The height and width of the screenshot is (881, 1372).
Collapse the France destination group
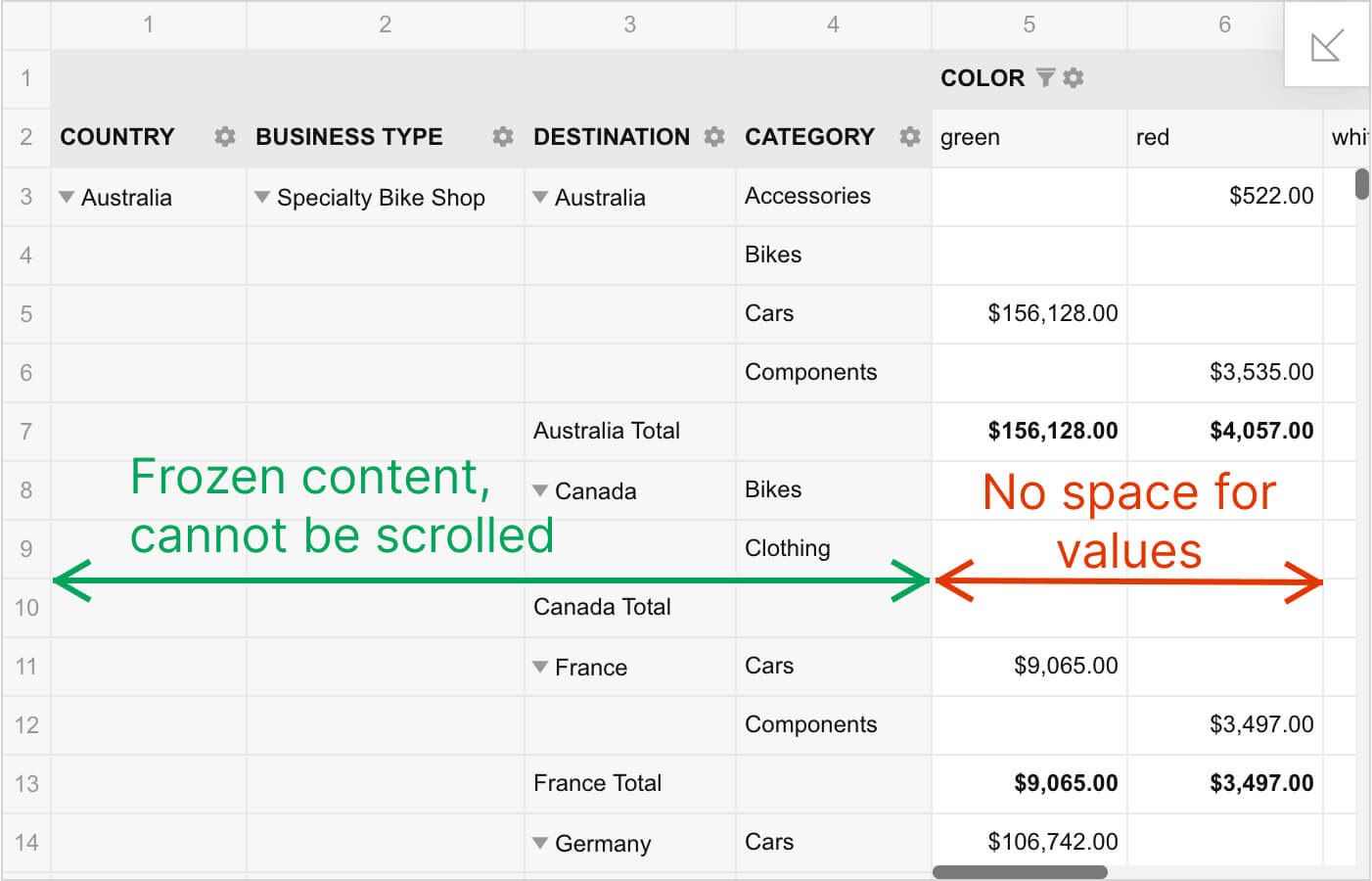click(x=540, y=667)
